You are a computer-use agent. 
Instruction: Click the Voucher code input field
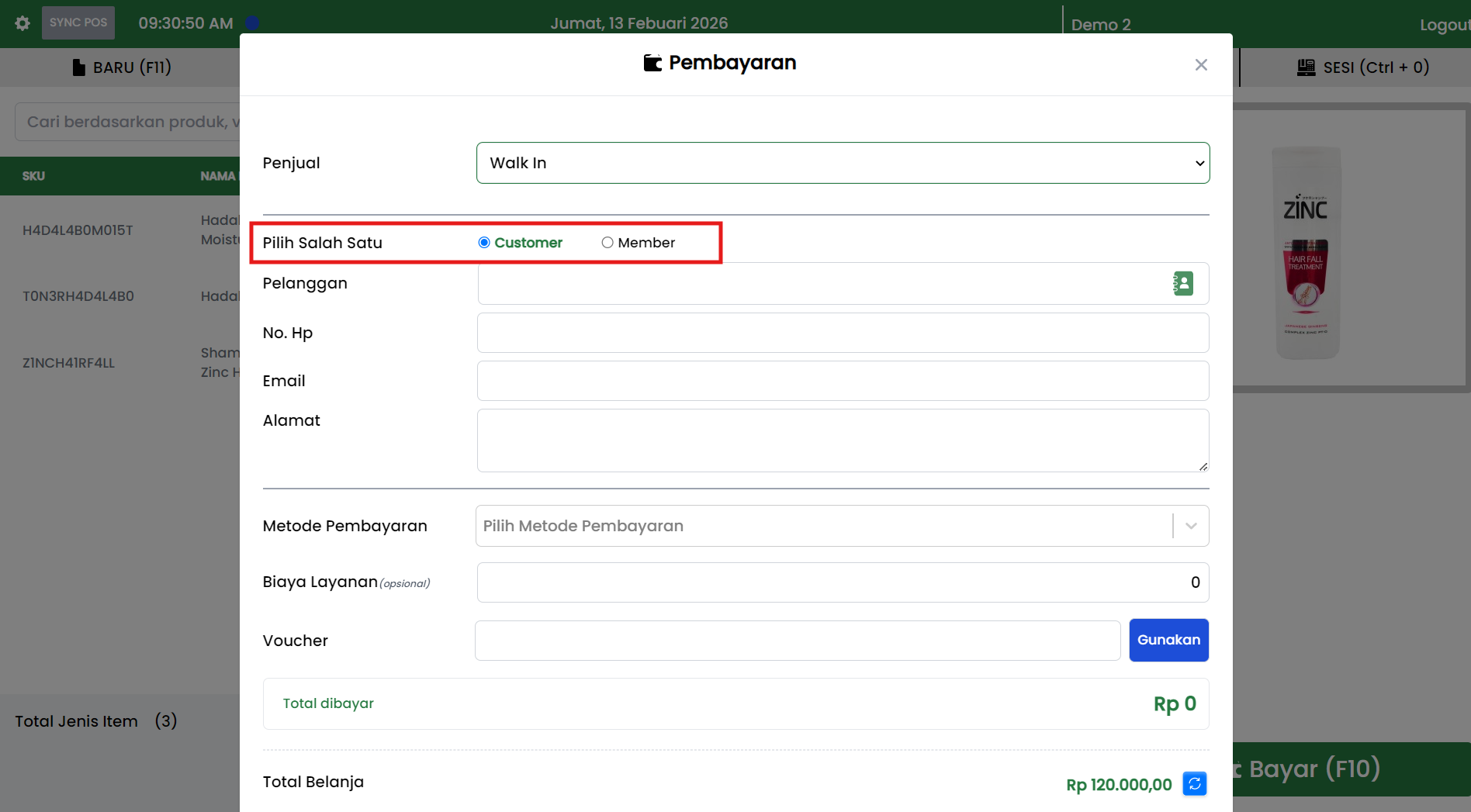[x=797, y=641]
